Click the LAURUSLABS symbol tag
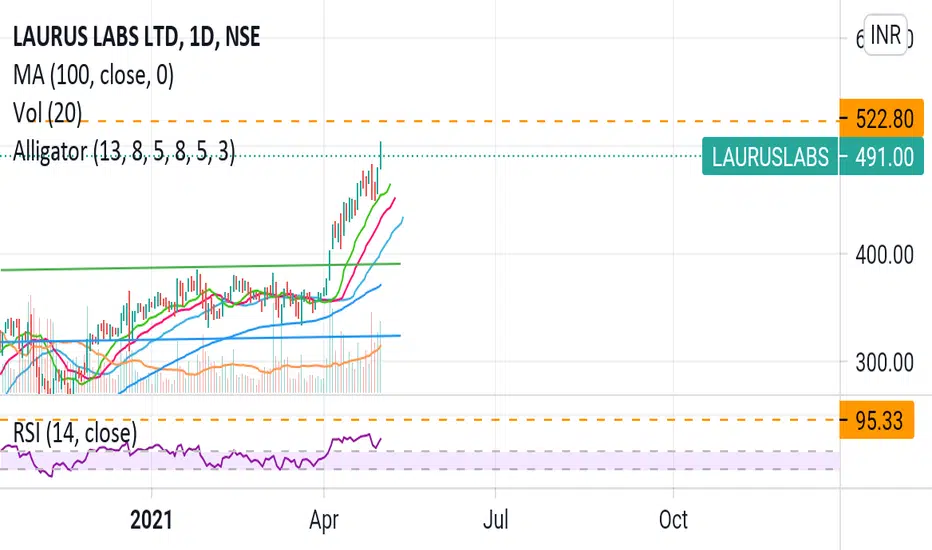 point(770,157)
